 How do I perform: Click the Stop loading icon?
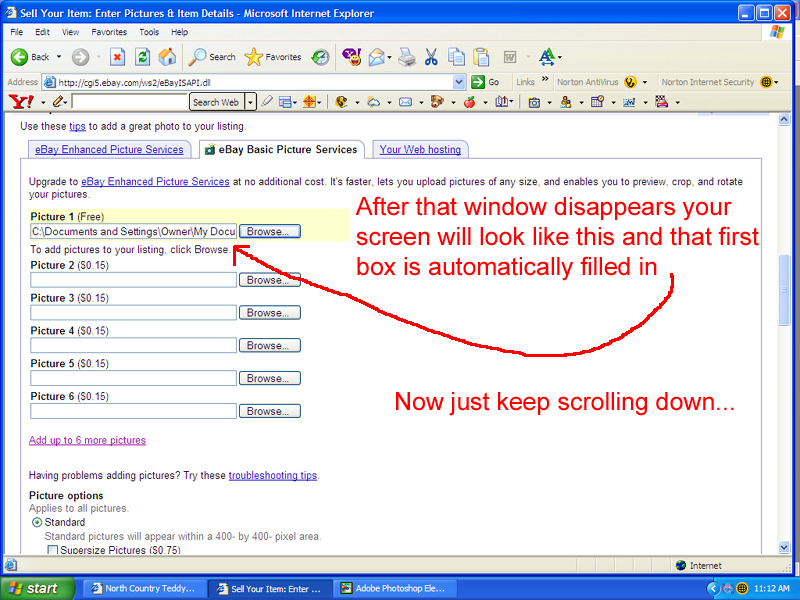[x=117, y=57]
